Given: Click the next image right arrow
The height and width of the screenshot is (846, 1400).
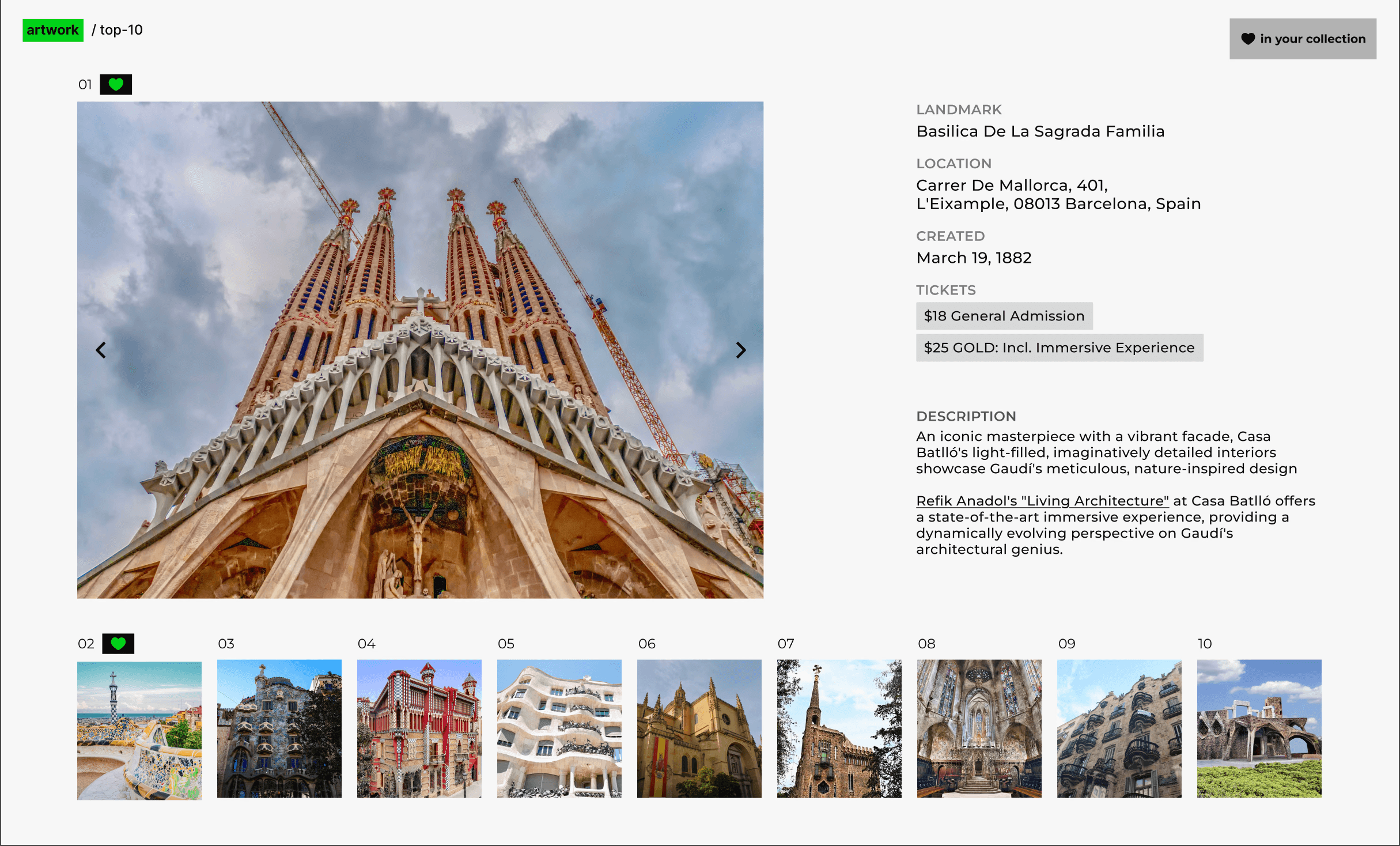Looking at the screenshot, I should [741, 350].
